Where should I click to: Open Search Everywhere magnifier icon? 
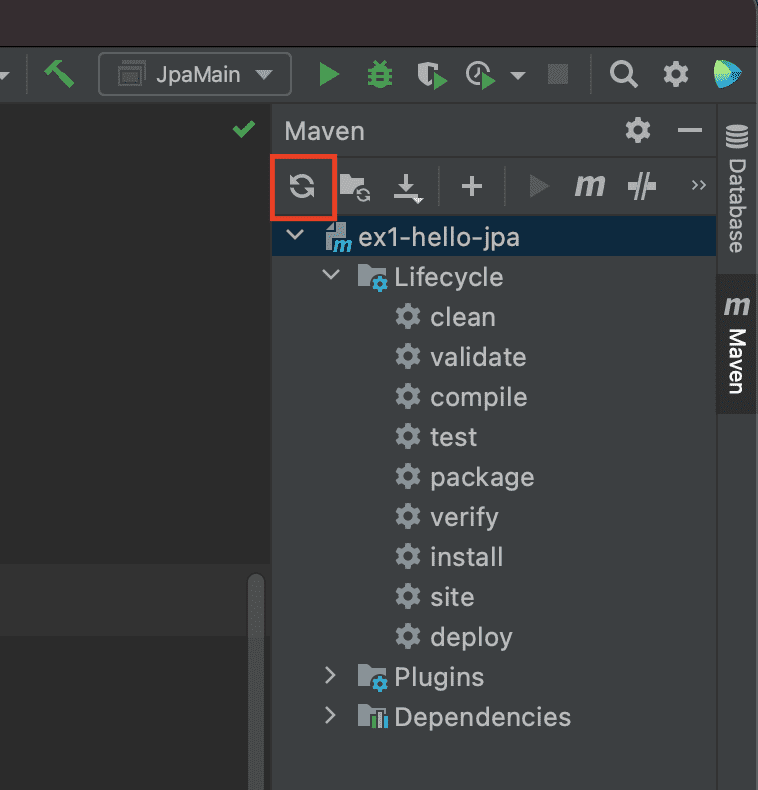[x=623, y=75]
